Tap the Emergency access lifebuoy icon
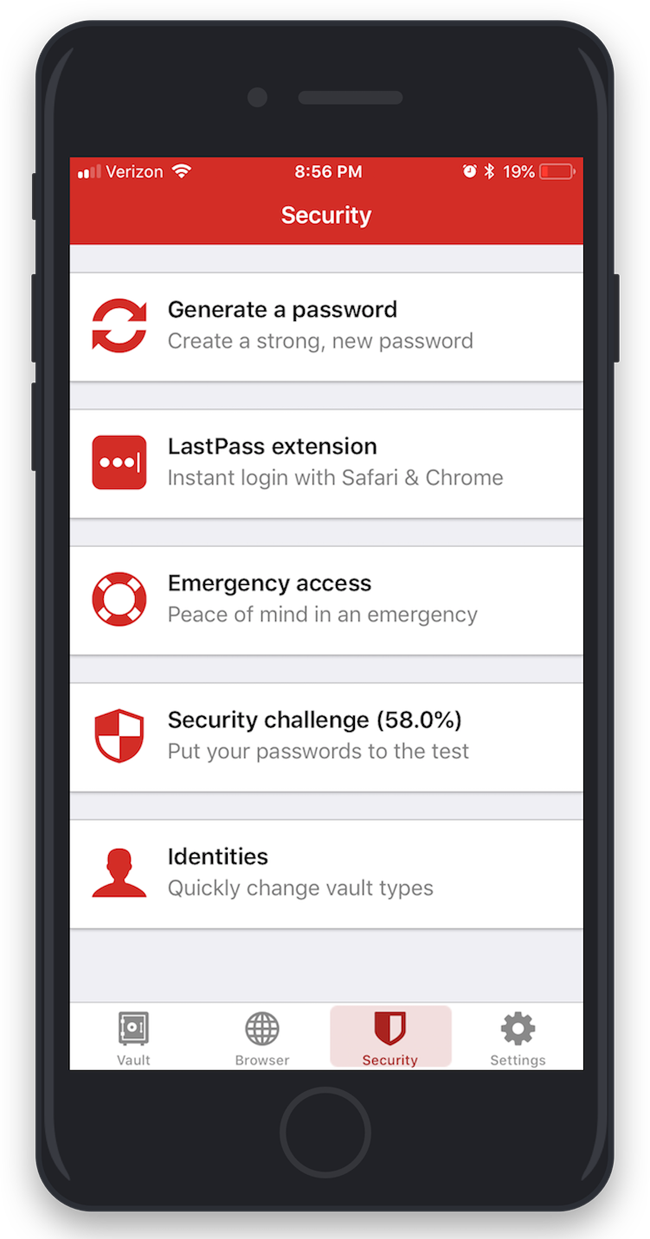 pyautogui.click(x=119, y=599)
